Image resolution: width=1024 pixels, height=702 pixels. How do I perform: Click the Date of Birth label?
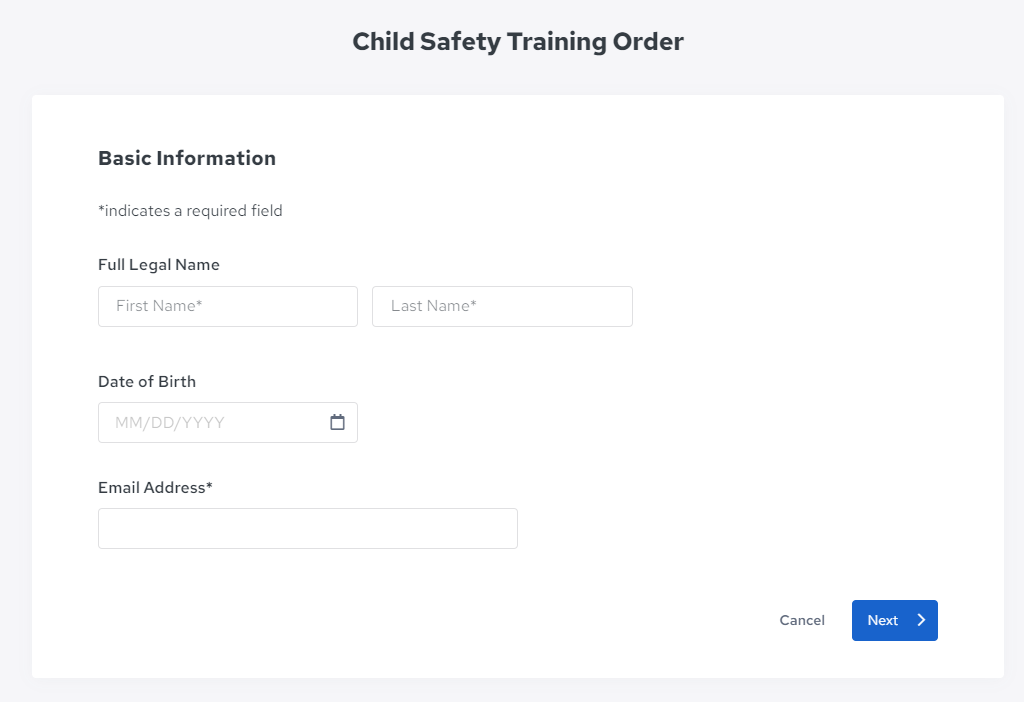tap(147, 381)
